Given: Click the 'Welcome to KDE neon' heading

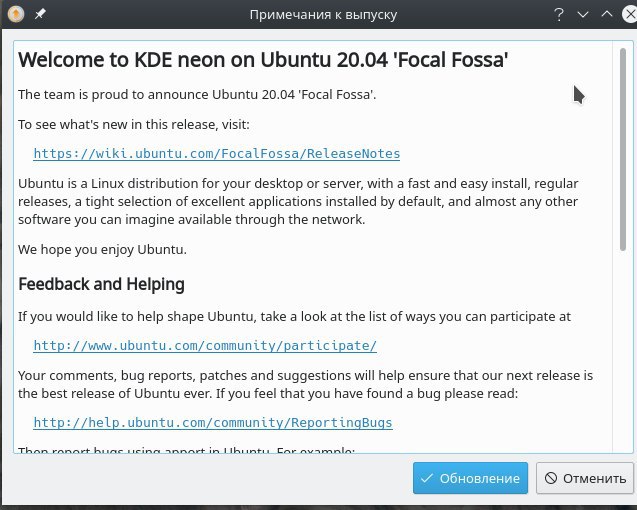Looking at the screenshot, I should coord(263,60).
